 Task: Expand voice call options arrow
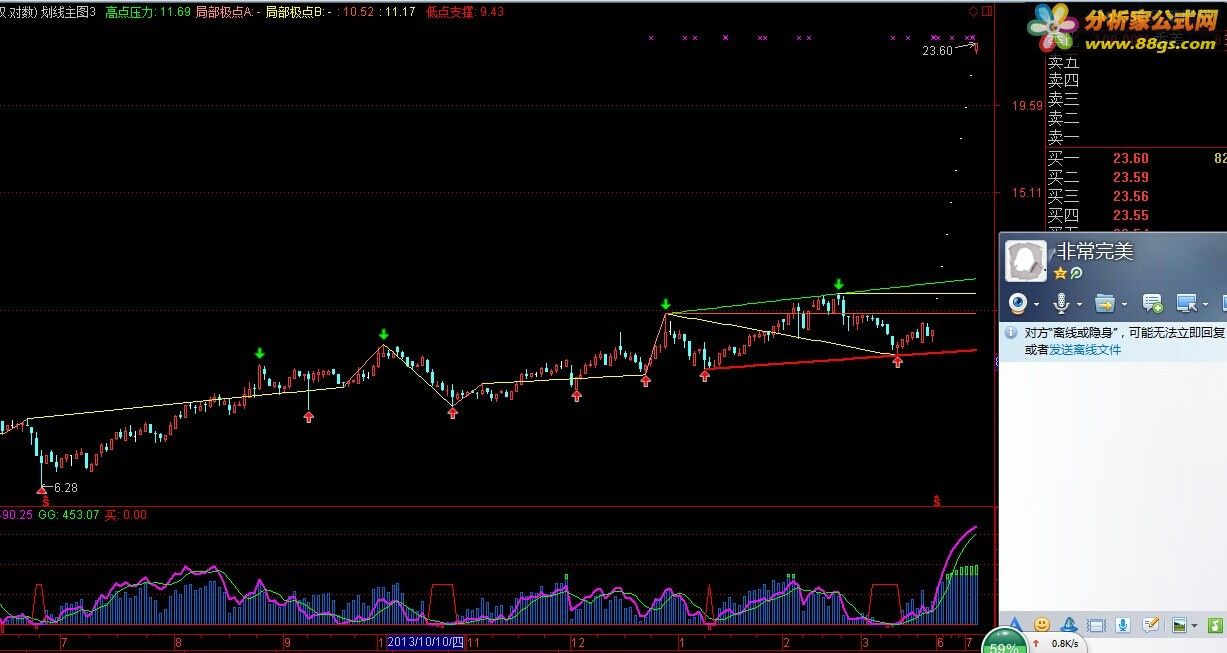(1080, 304)
